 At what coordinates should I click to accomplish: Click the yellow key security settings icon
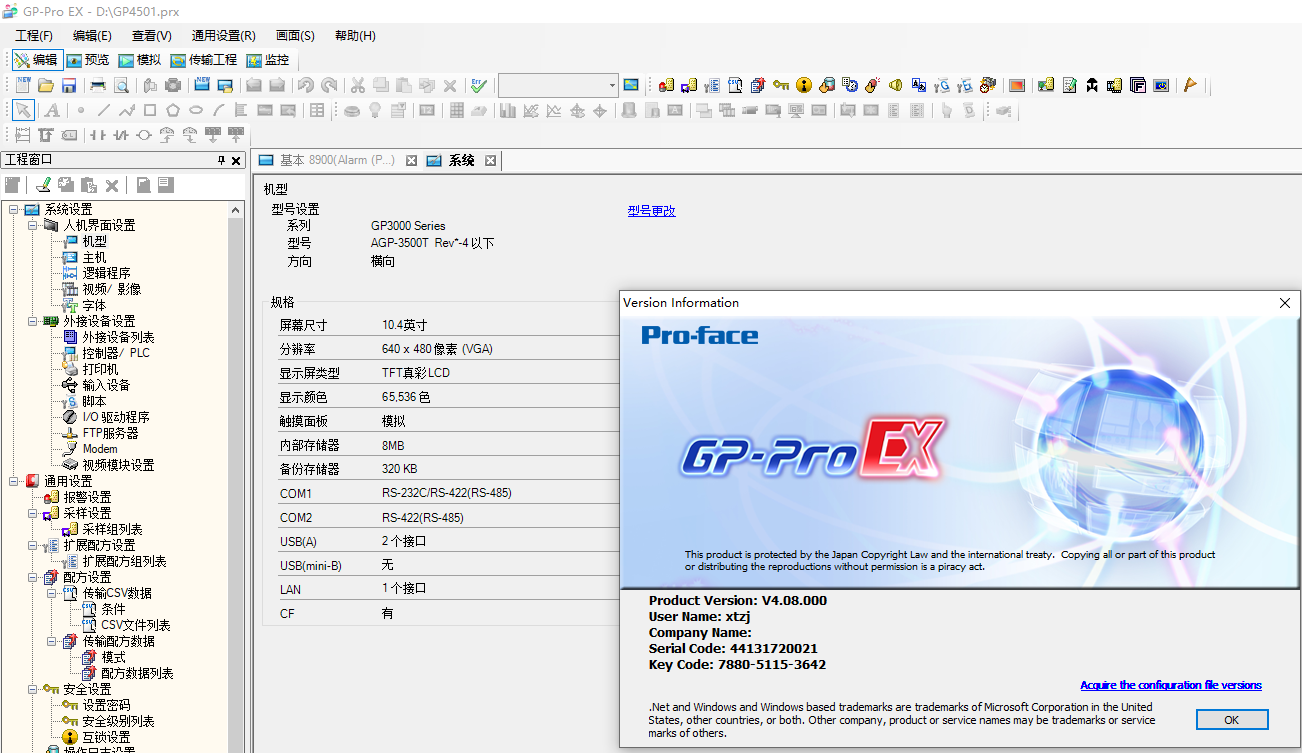coord(781,85)
